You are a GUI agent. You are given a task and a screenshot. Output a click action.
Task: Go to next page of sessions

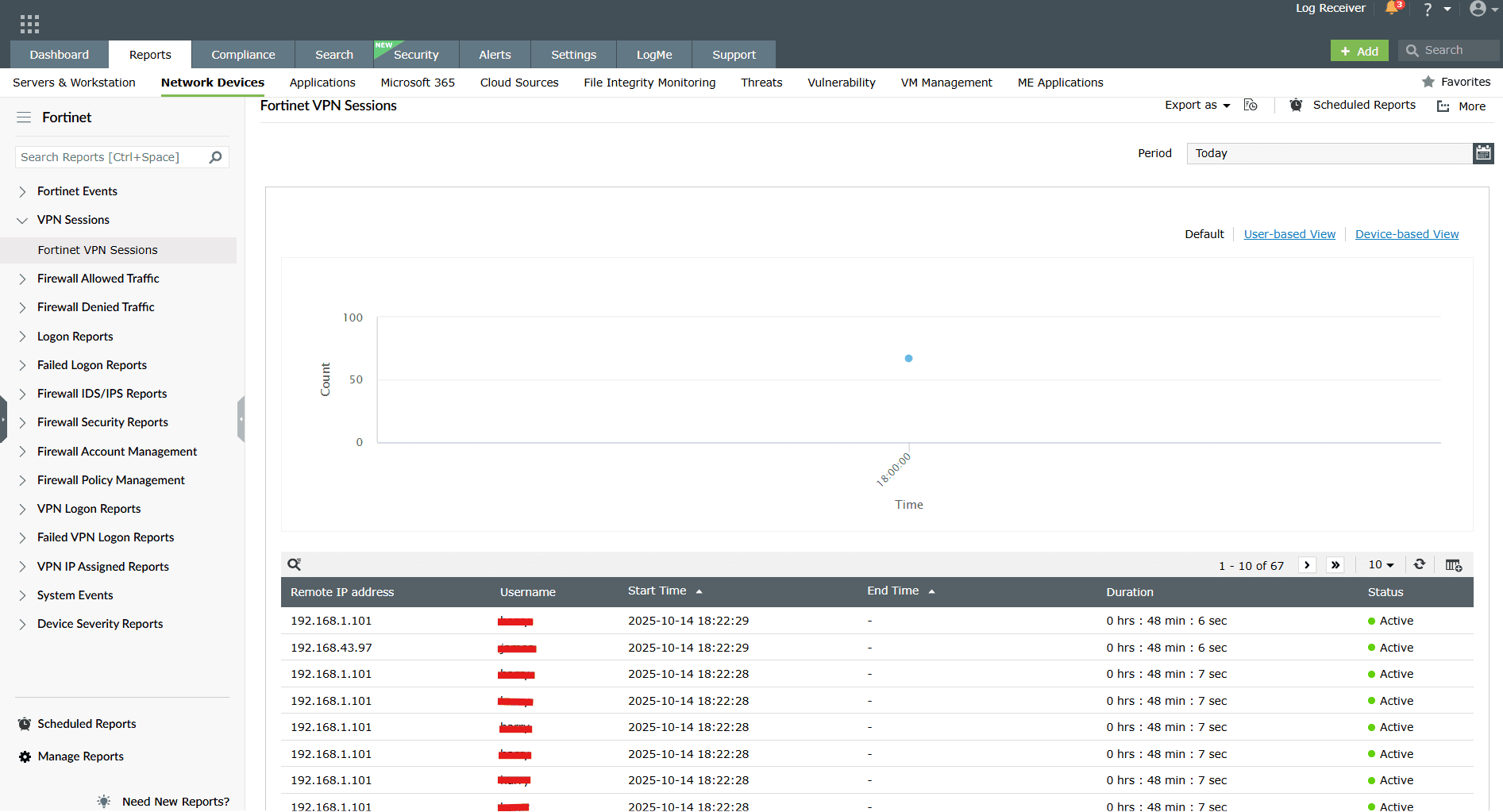click(1307, 565)
